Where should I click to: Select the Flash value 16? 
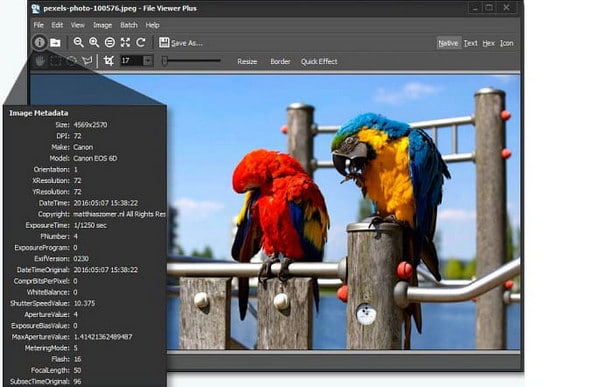pos(77,359)
